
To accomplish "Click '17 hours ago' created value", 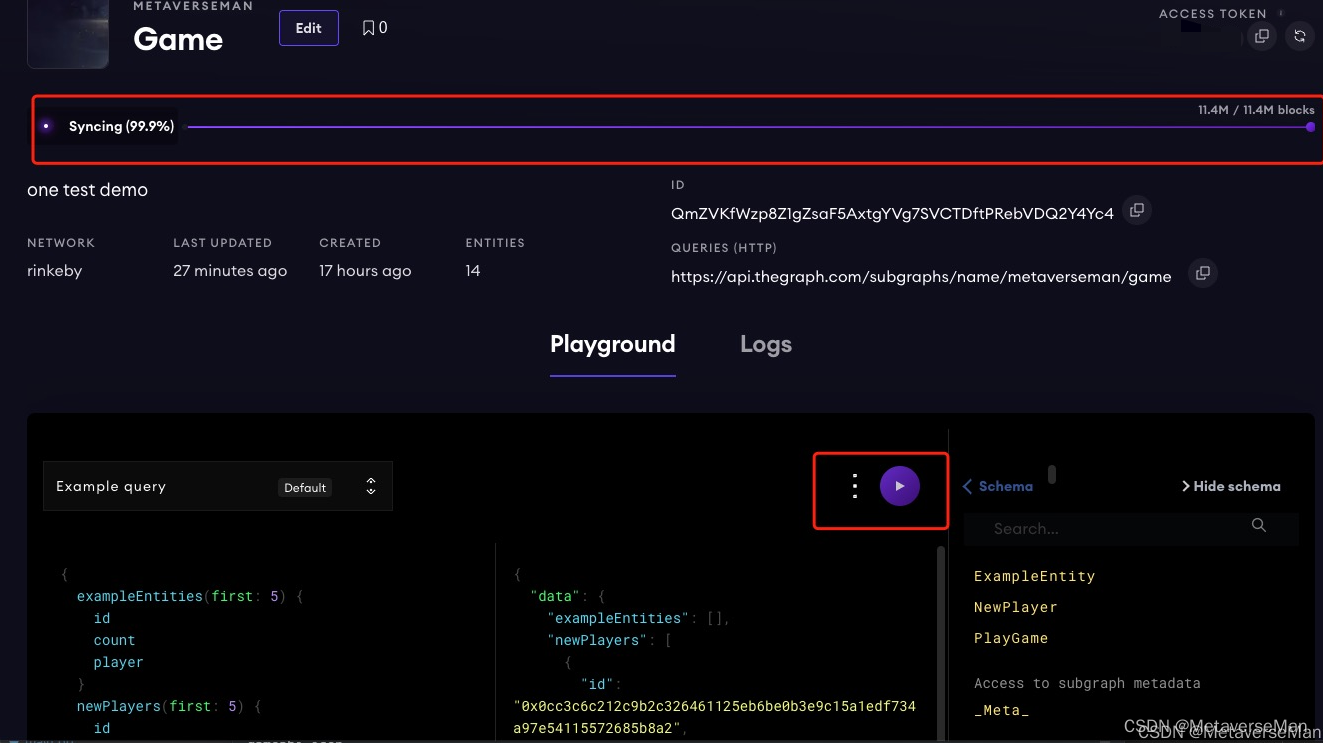I will click(x=365, y=271).
